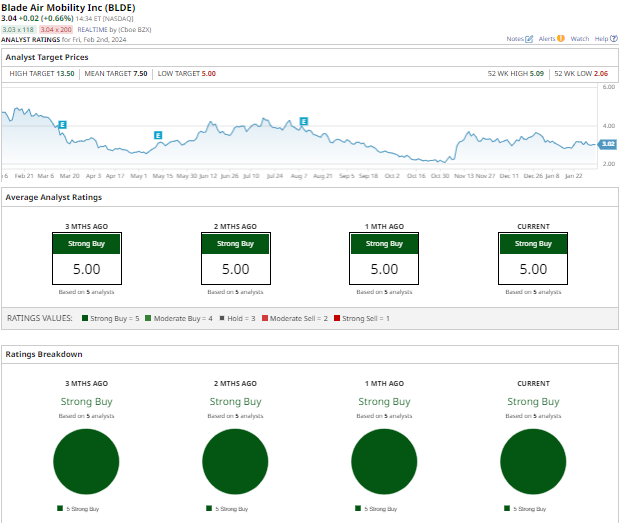This screenshot has height=523, width=620.
Task: Click the 2 Mths Ago rating value 5.00
Action: pos(235,269)
